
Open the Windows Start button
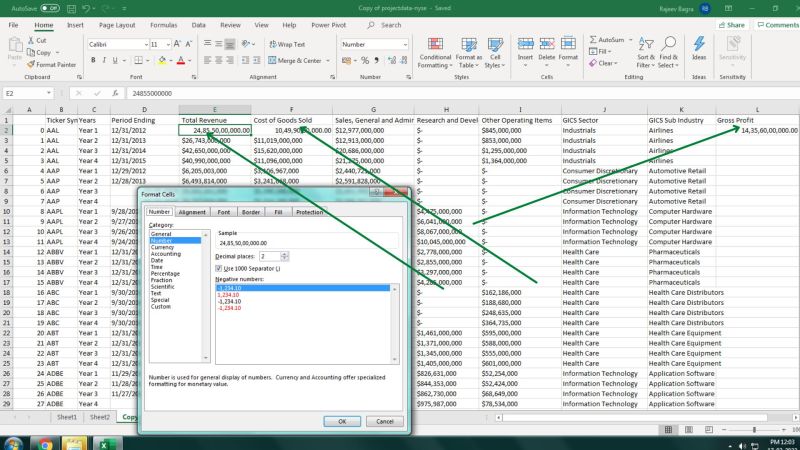(13, 444)
